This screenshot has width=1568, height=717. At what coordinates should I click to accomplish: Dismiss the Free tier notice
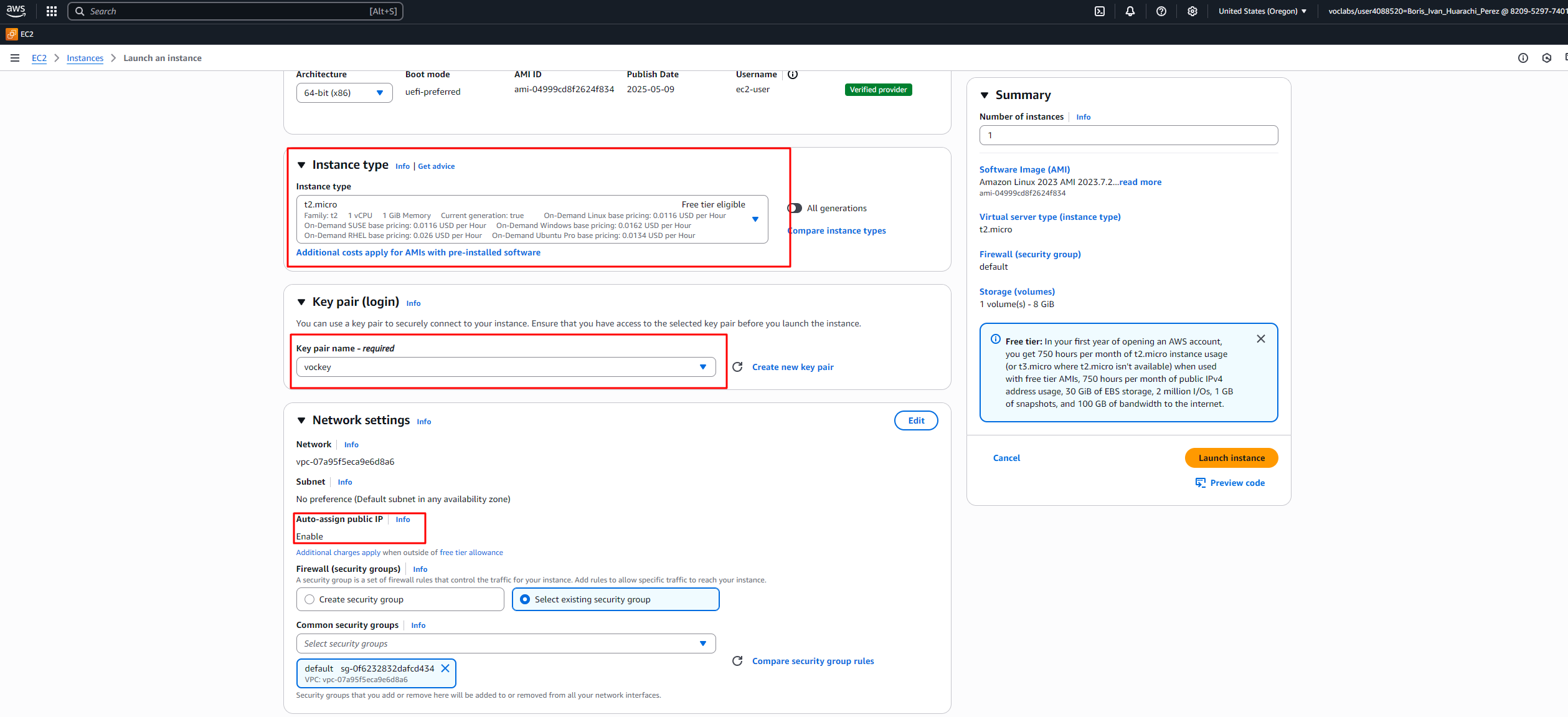tap(1261, 339)
